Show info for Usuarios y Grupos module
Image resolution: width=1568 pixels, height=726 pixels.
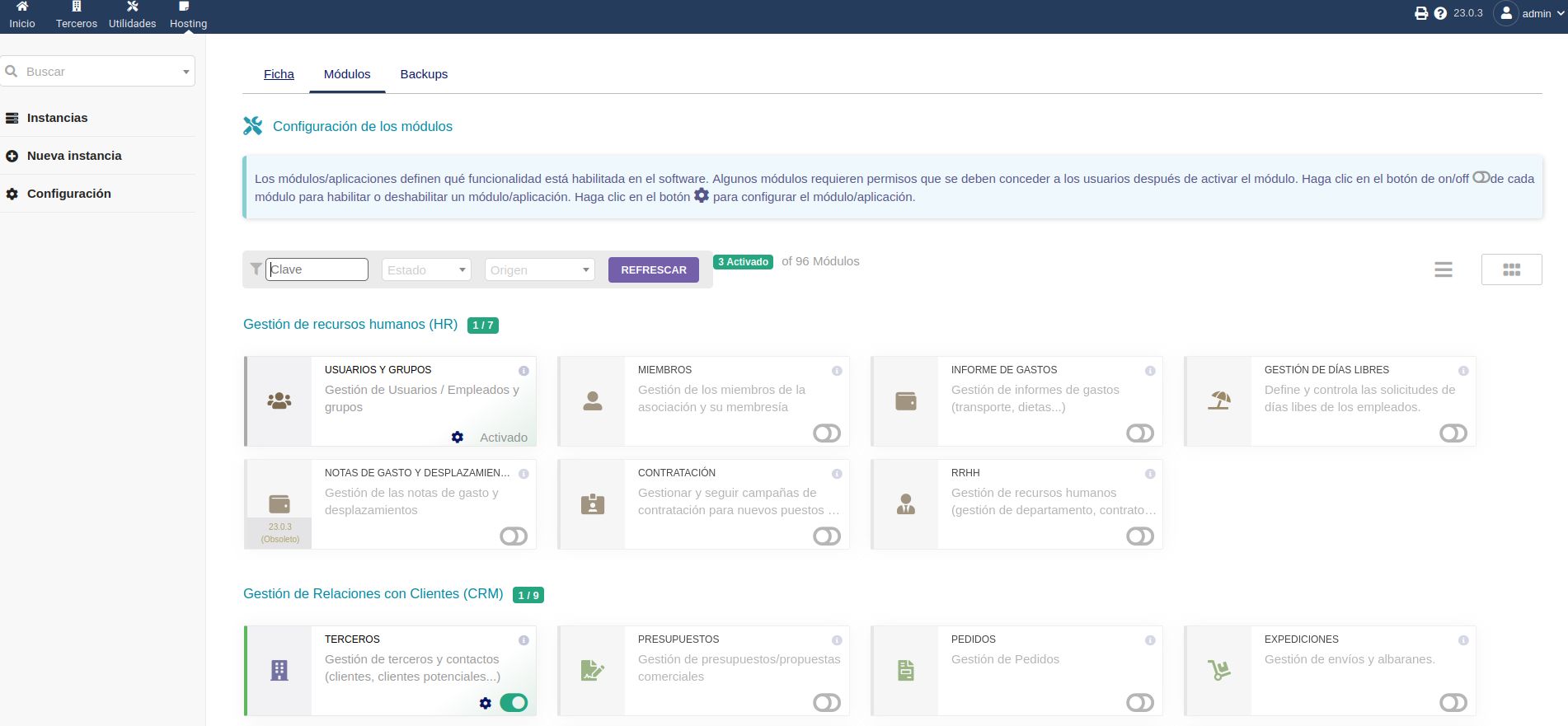pos(523,371)
